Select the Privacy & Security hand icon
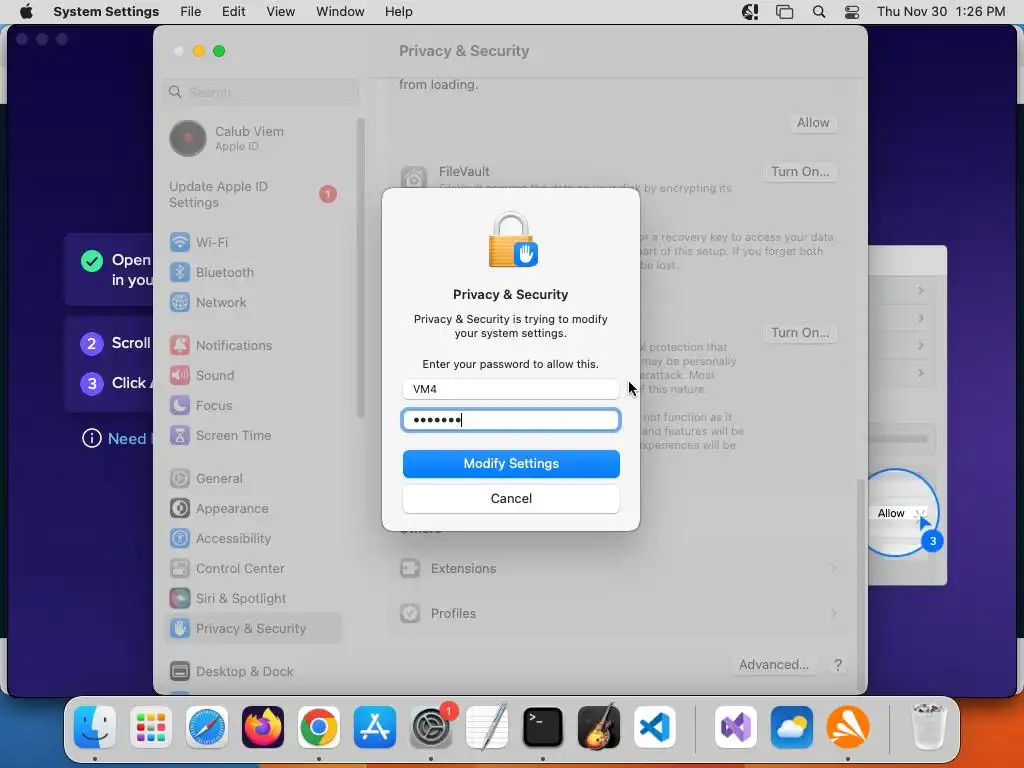 click(x=180, y=629)
